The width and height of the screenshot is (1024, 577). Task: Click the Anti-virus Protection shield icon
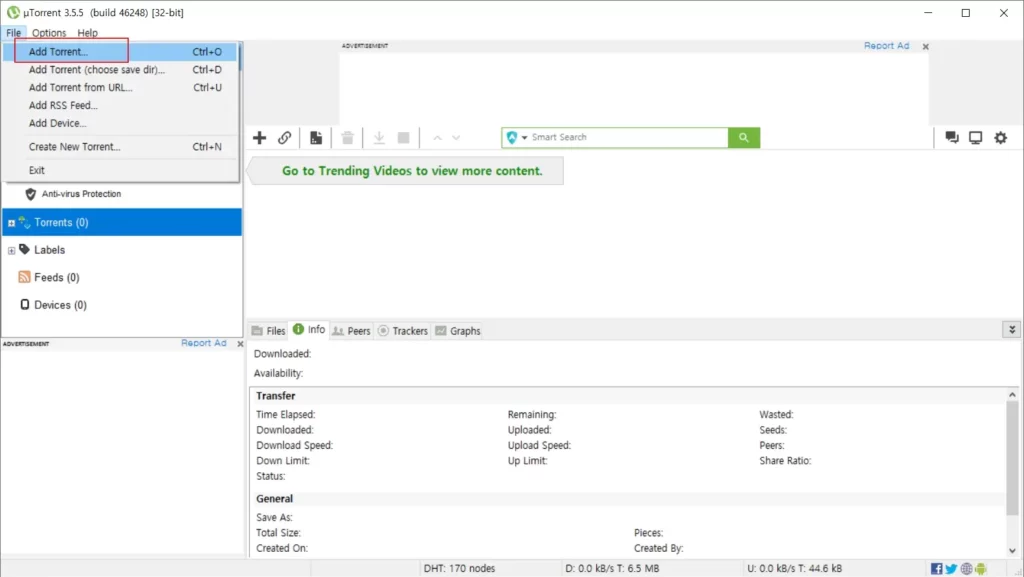[30, 194]
